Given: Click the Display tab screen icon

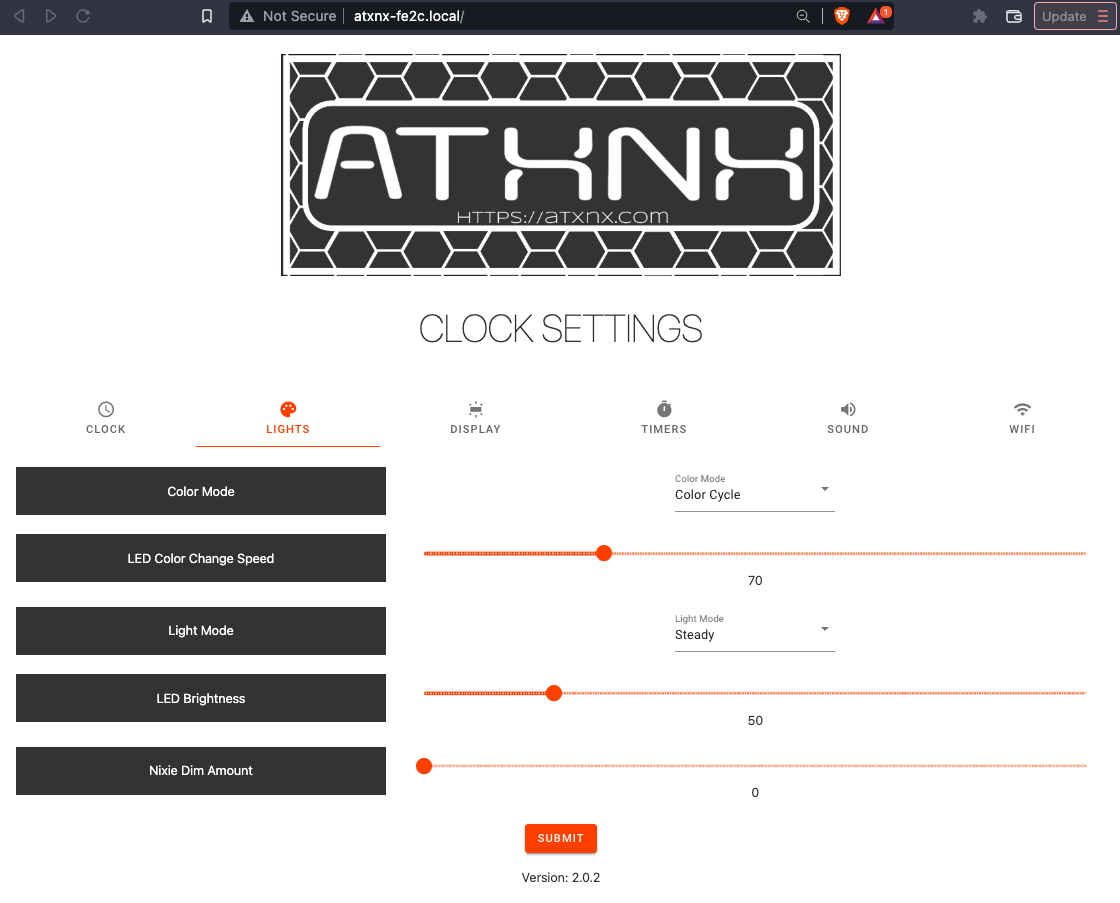Looking at the screenshot, I should [475, 409].
